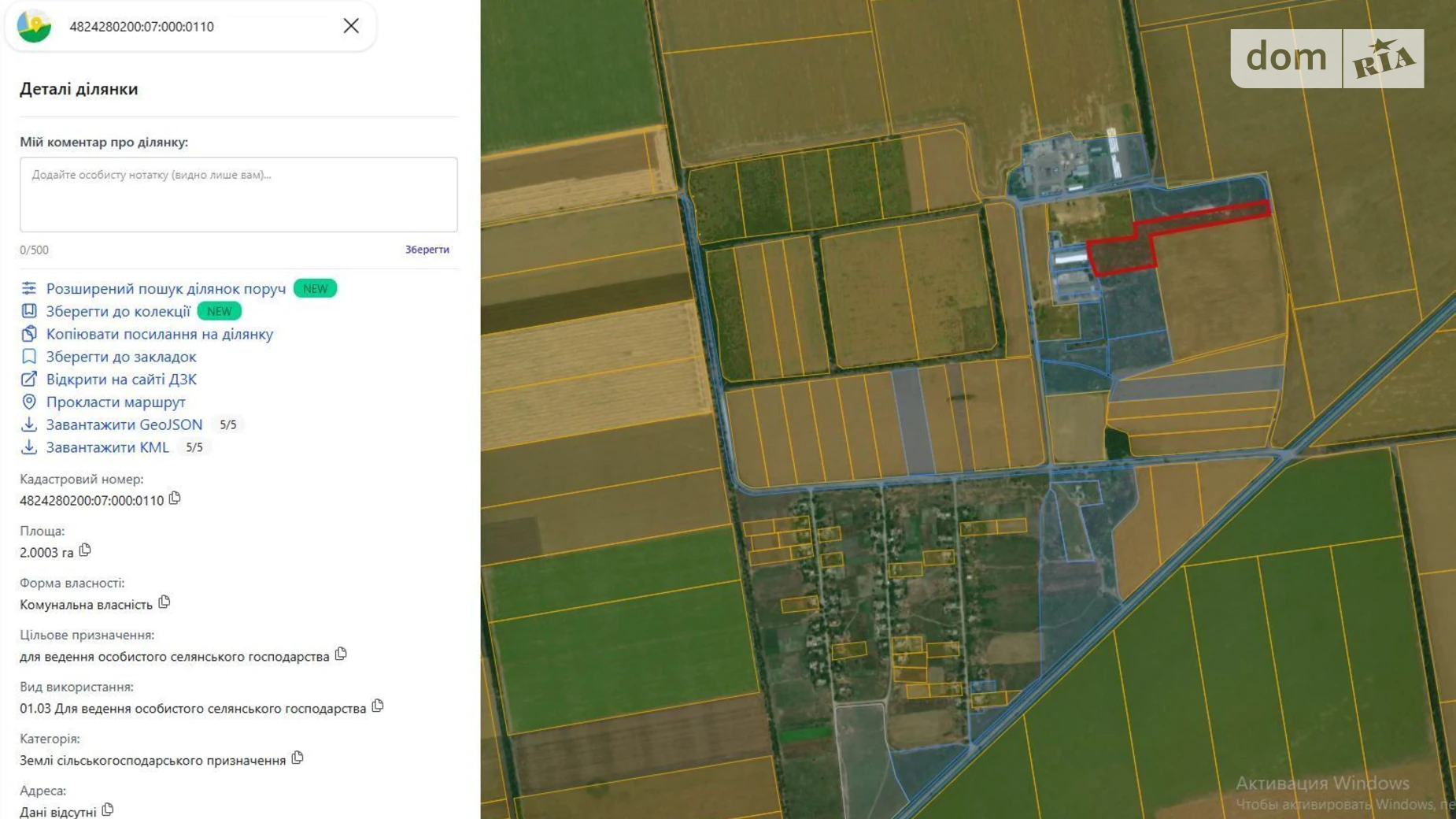This screenshot has height=819, width=1456.
Task: Choose Копіювати посилання на ділянку
Action: coord(160,334)
